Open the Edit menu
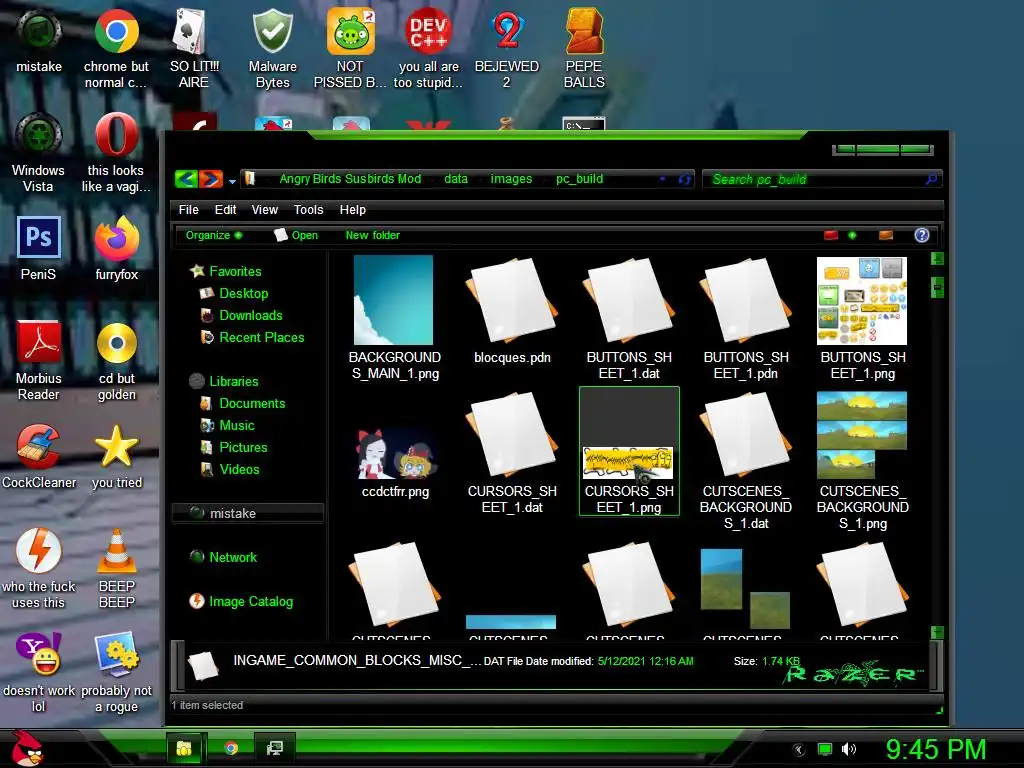The image size is (1024, 768). click(x=225, y=210)
